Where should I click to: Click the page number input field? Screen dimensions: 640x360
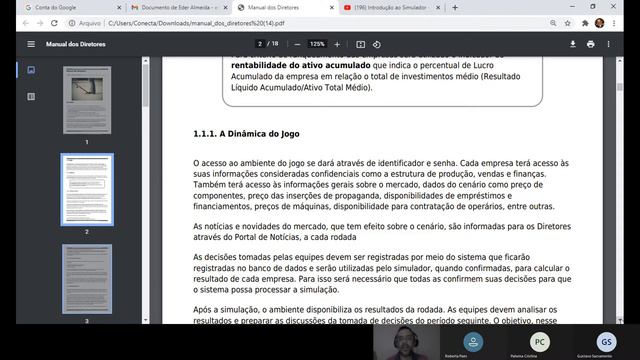260,44
